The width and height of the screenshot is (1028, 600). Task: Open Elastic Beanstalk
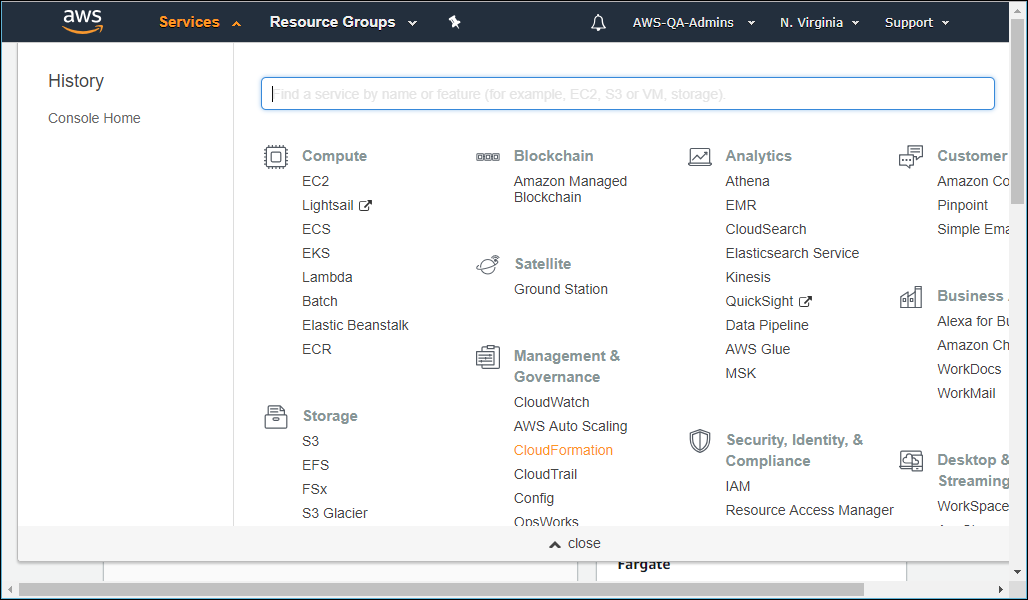355,325
